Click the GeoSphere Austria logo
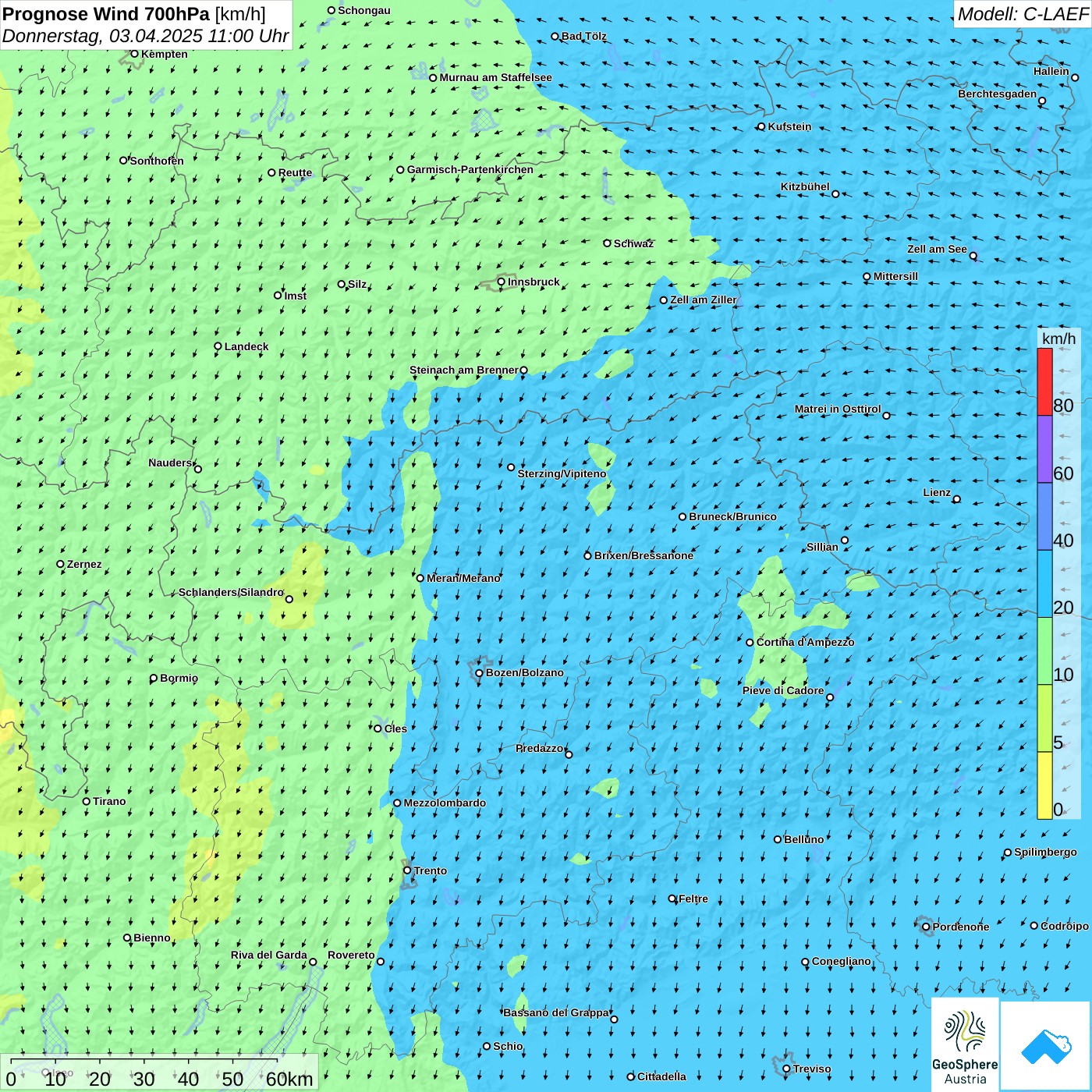Screen dimensions: 1092x1092 (x=965, y=1045)
